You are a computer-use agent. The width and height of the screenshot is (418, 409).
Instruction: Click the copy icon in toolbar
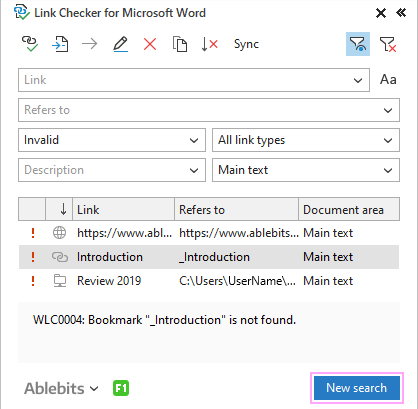point(180,44)
